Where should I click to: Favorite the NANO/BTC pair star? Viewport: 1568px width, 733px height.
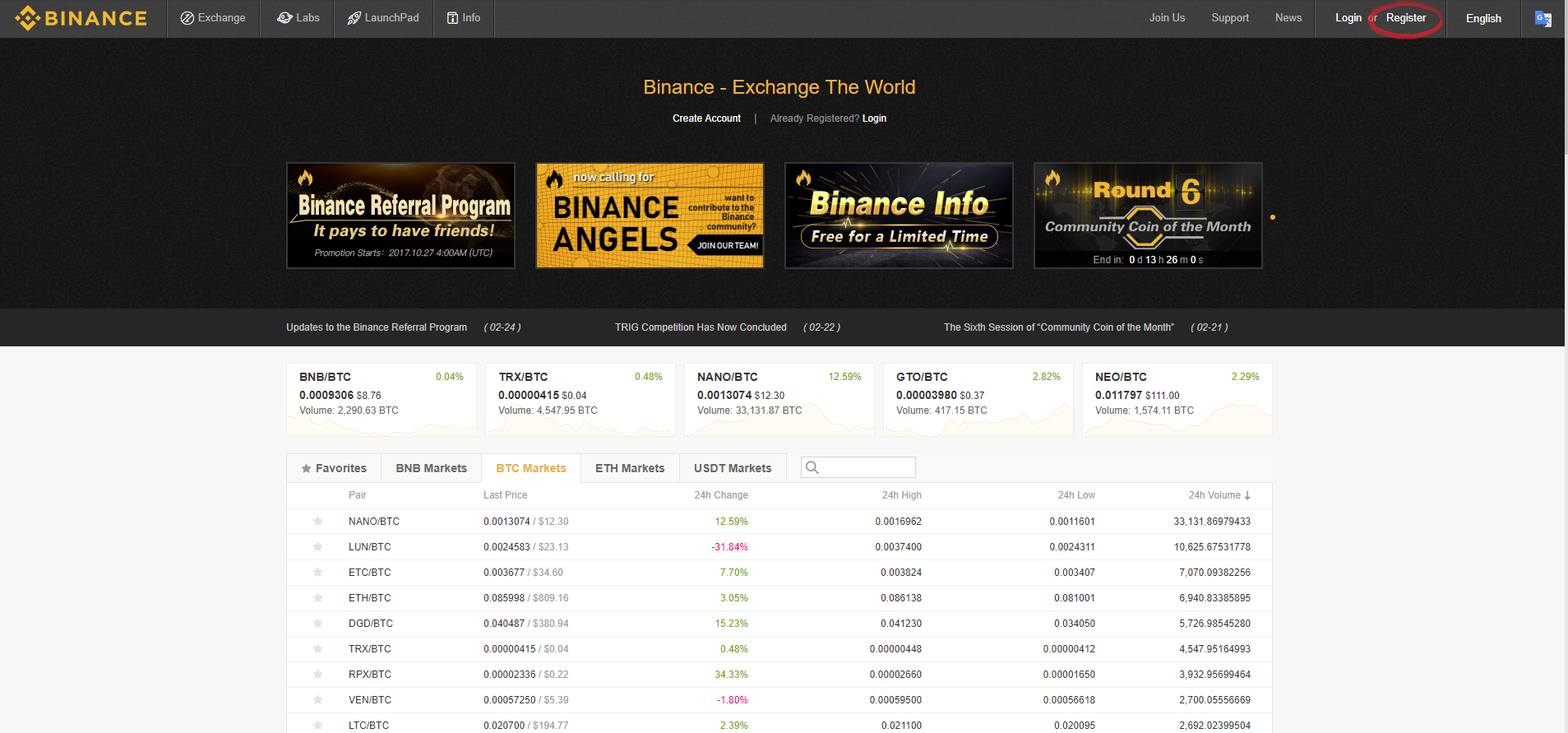tap(317, 522)
